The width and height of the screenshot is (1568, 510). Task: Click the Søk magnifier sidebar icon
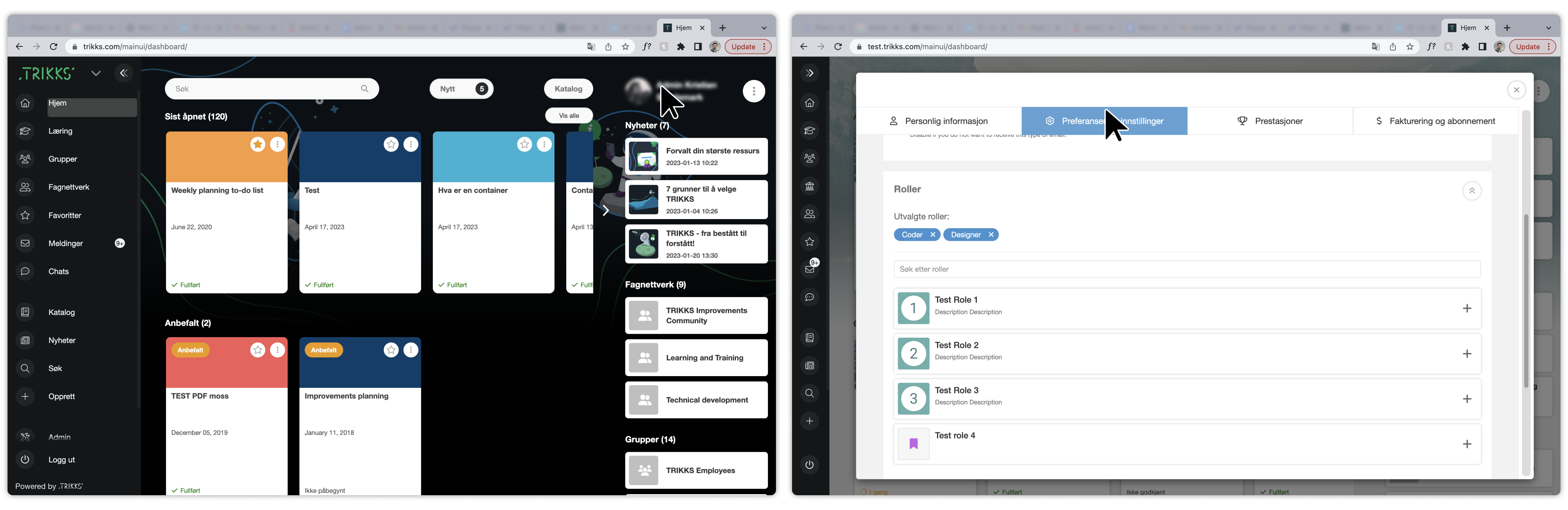click(25, 368)
